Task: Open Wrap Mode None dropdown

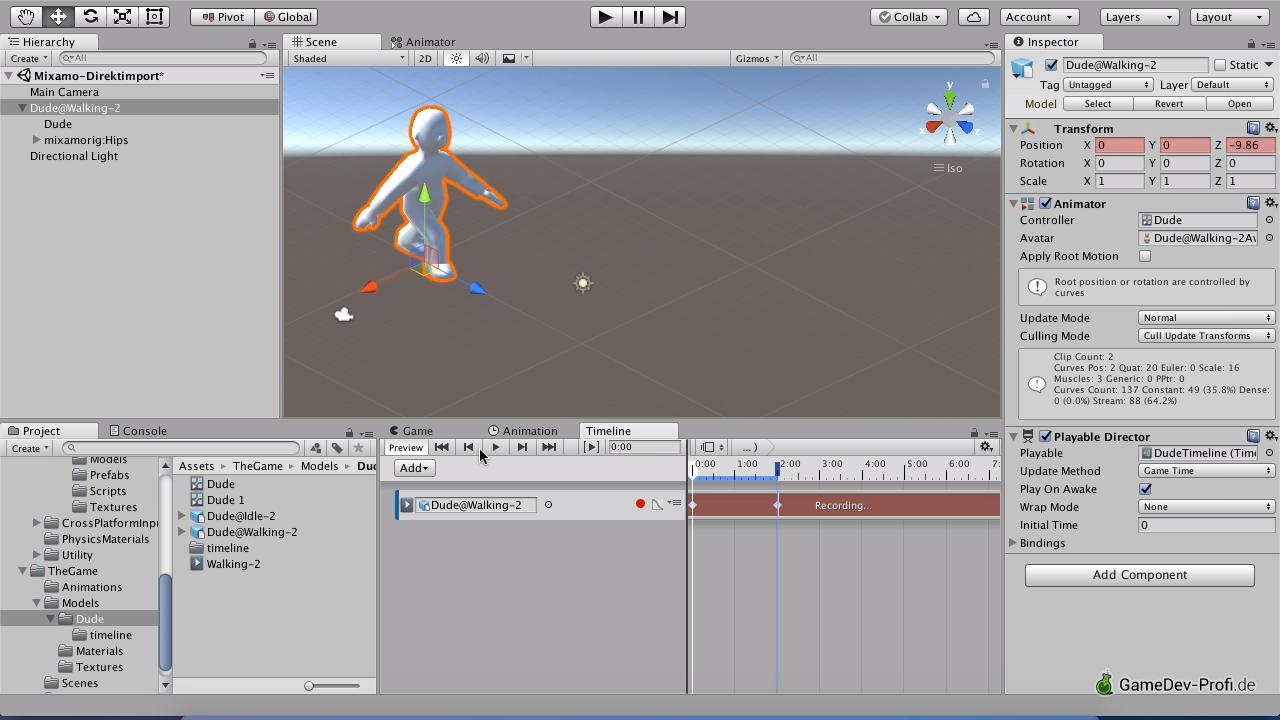Action: 1207,507
